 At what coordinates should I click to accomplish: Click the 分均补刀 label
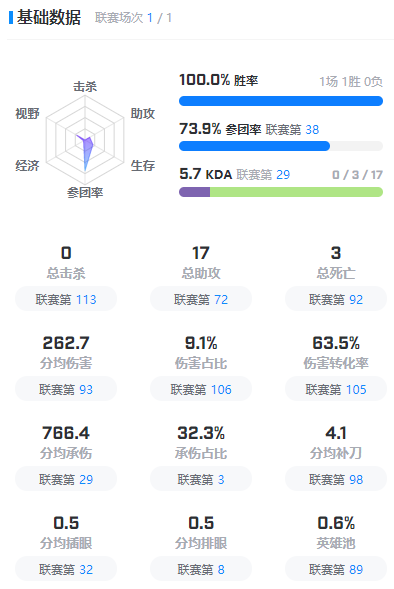336,453
